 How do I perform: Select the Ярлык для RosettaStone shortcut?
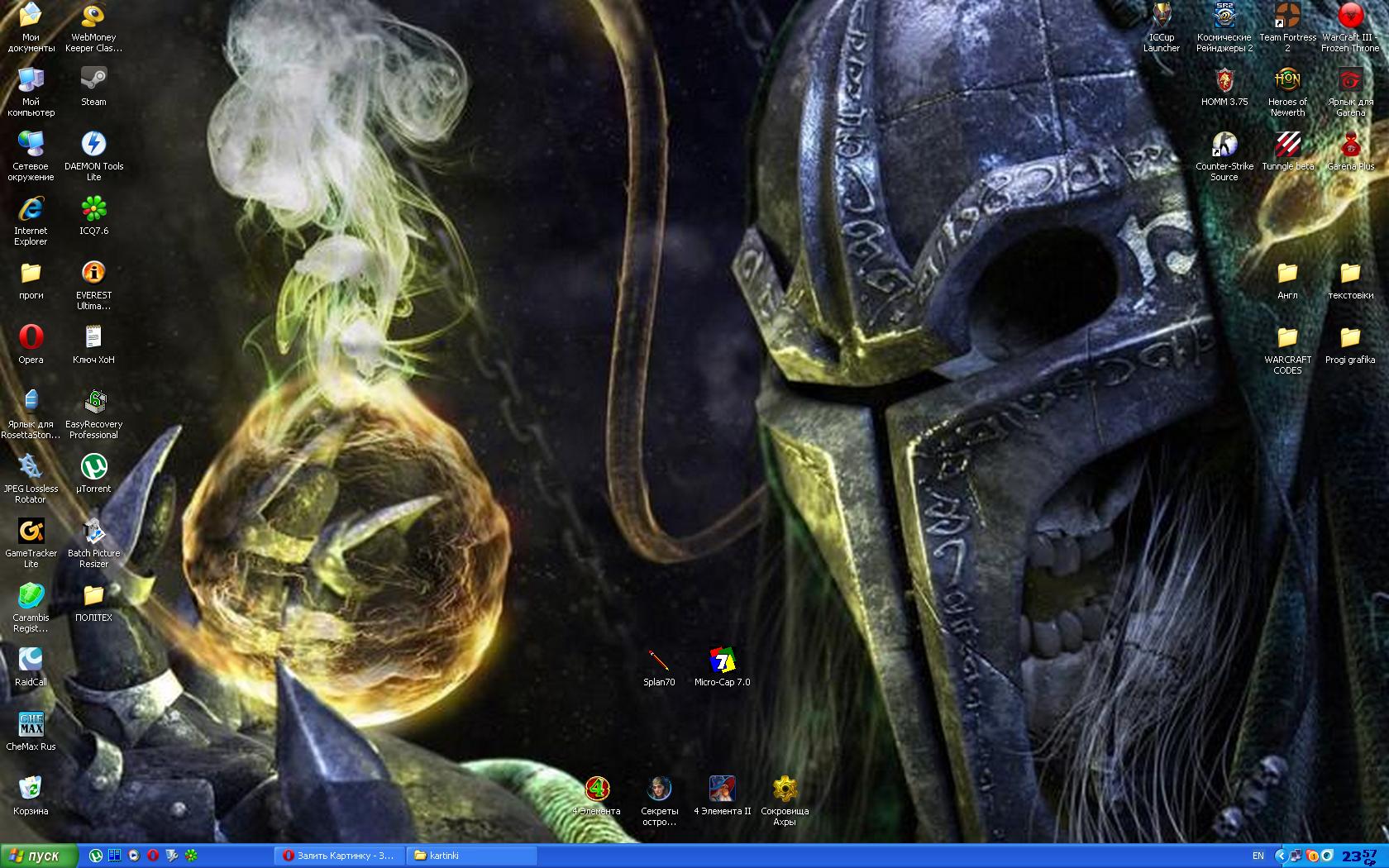pos(31,413)
